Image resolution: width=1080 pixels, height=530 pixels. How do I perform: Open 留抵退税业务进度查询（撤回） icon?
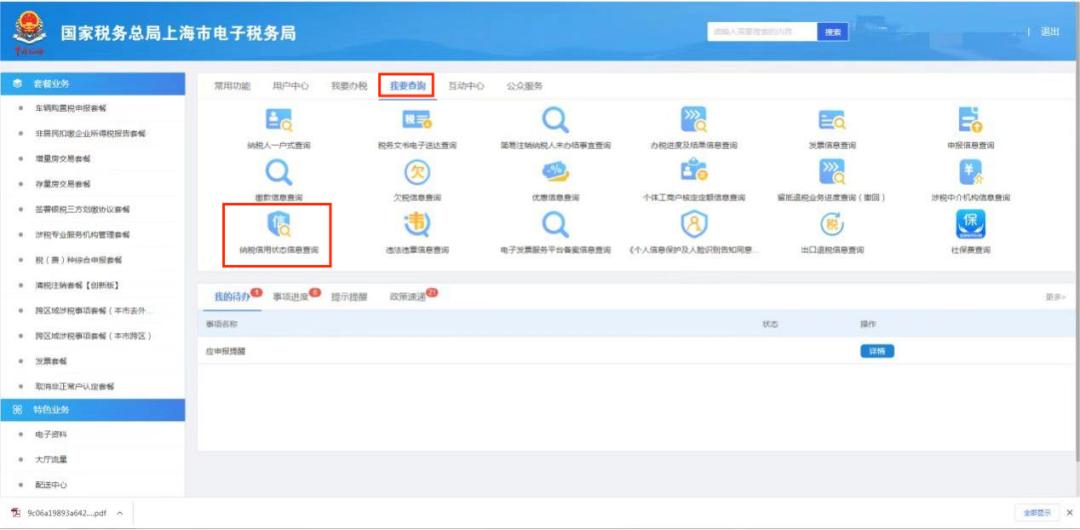[831, 172]
